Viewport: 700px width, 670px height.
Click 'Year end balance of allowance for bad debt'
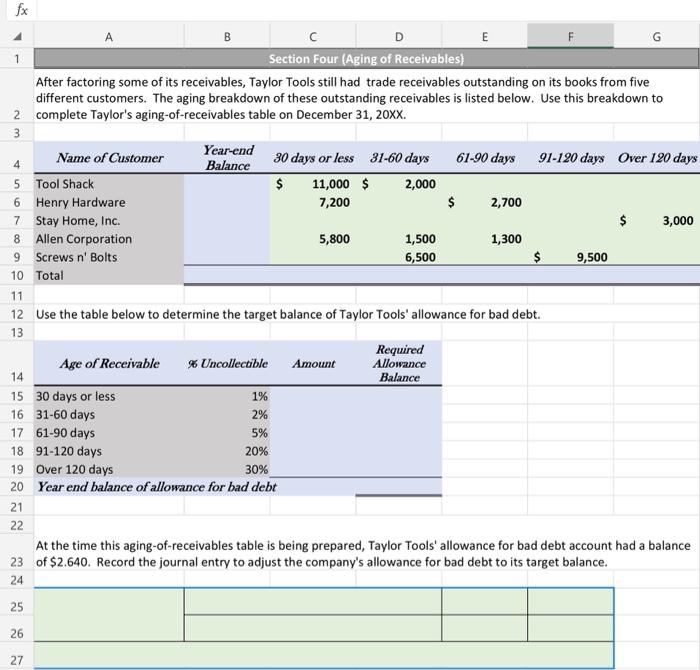pos(157,487)
